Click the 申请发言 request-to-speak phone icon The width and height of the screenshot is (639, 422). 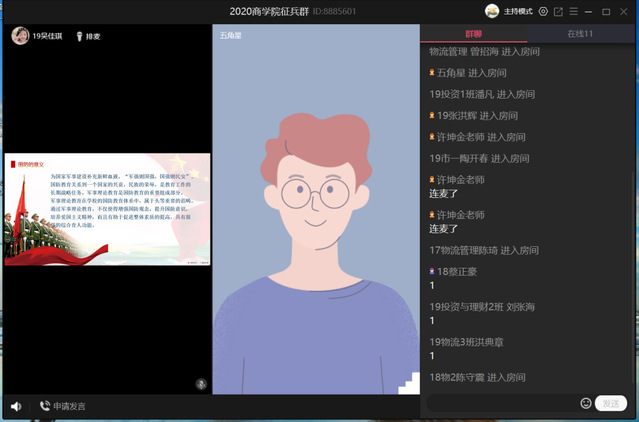(x=45, y=406)
